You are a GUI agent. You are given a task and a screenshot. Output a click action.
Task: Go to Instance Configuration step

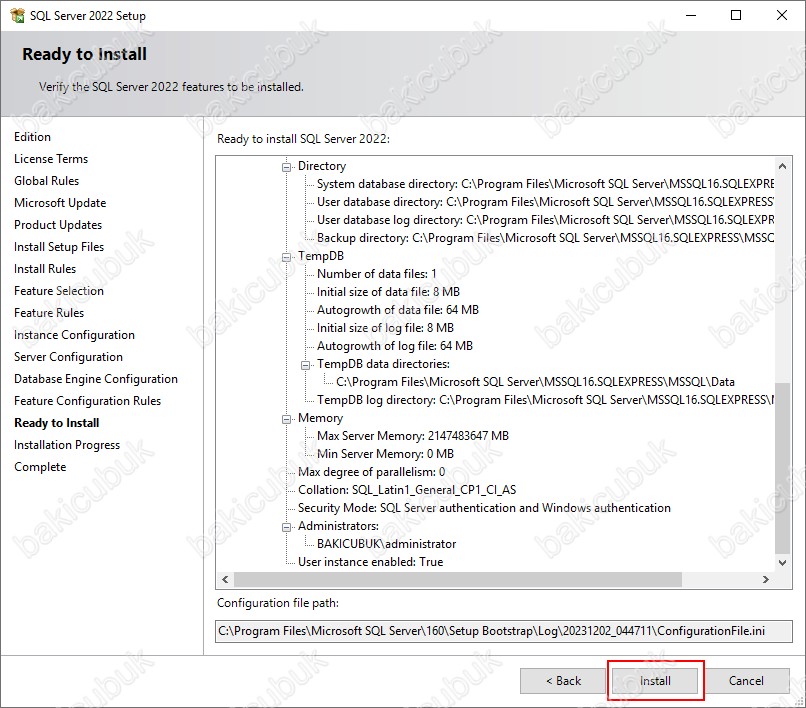tap(74, 335)
